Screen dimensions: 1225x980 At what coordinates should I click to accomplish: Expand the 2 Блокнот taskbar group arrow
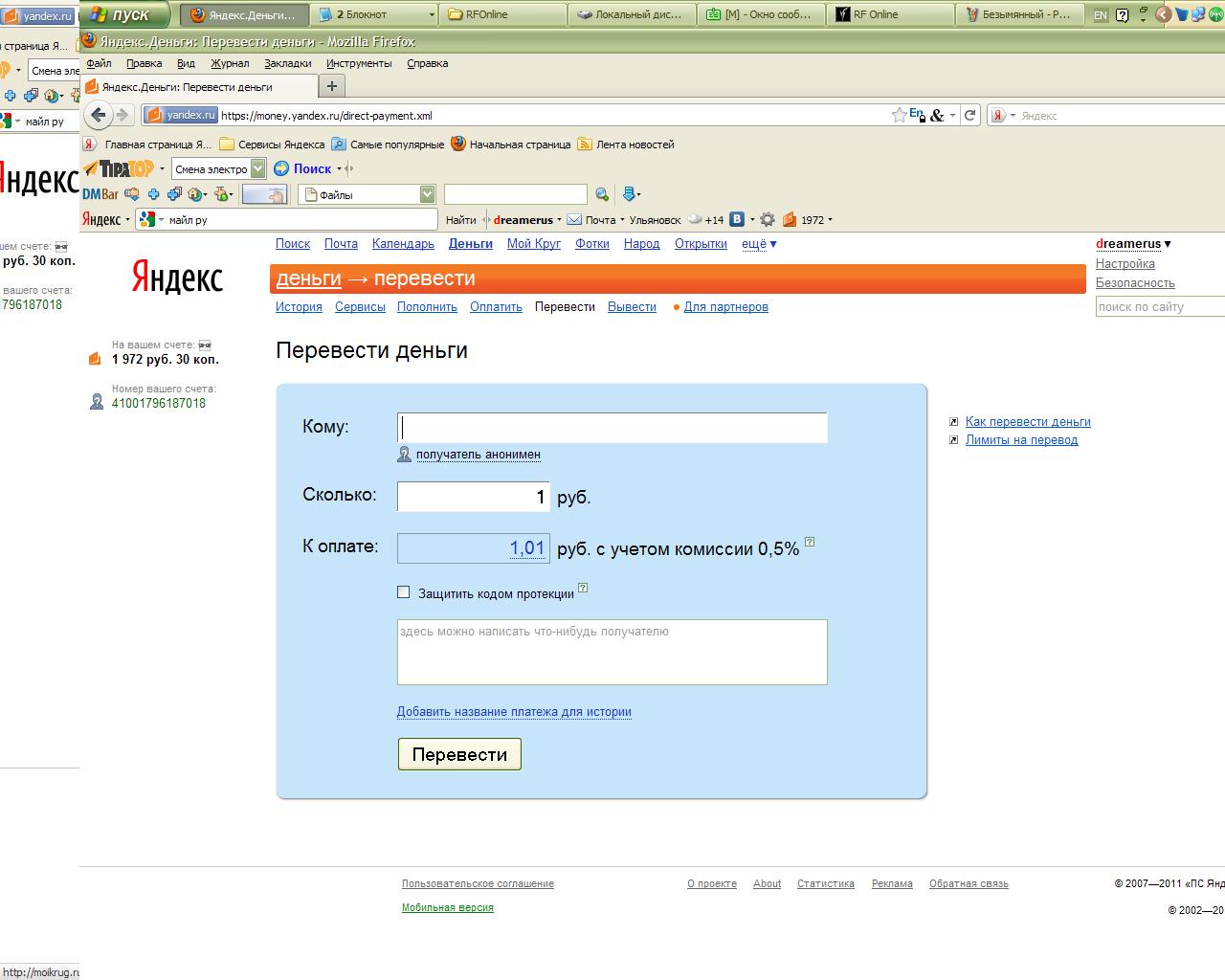tap(433, 15)
